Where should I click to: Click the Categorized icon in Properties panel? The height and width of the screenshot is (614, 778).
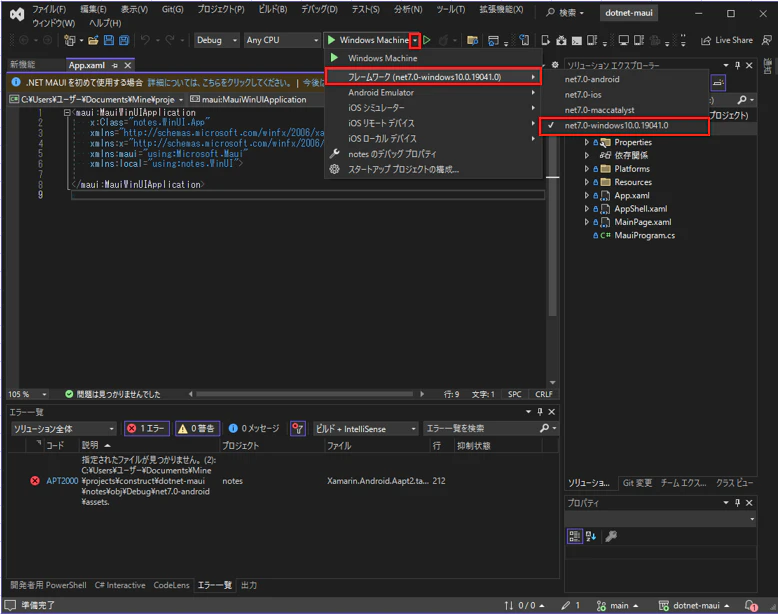click(x=575, y=536)
